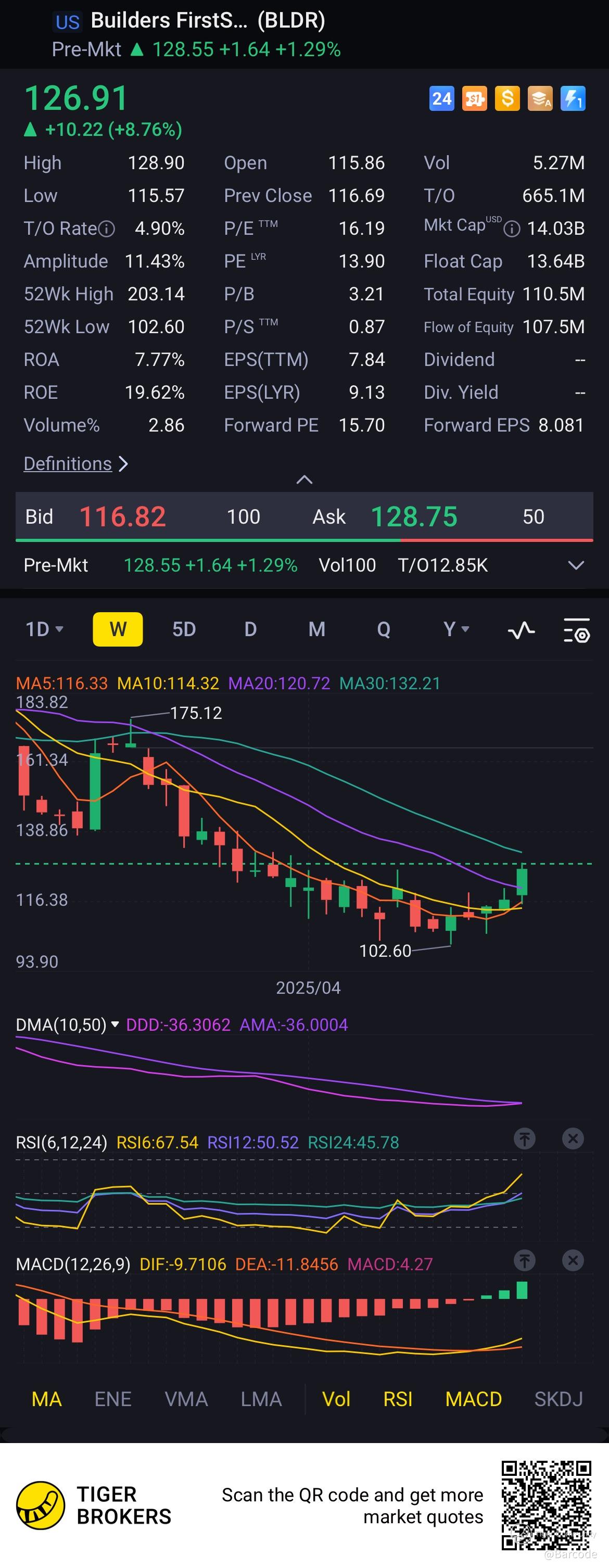Tap the 52Wk High value 203.14
The image size is (609, 1568).
(x=156, y=294)
